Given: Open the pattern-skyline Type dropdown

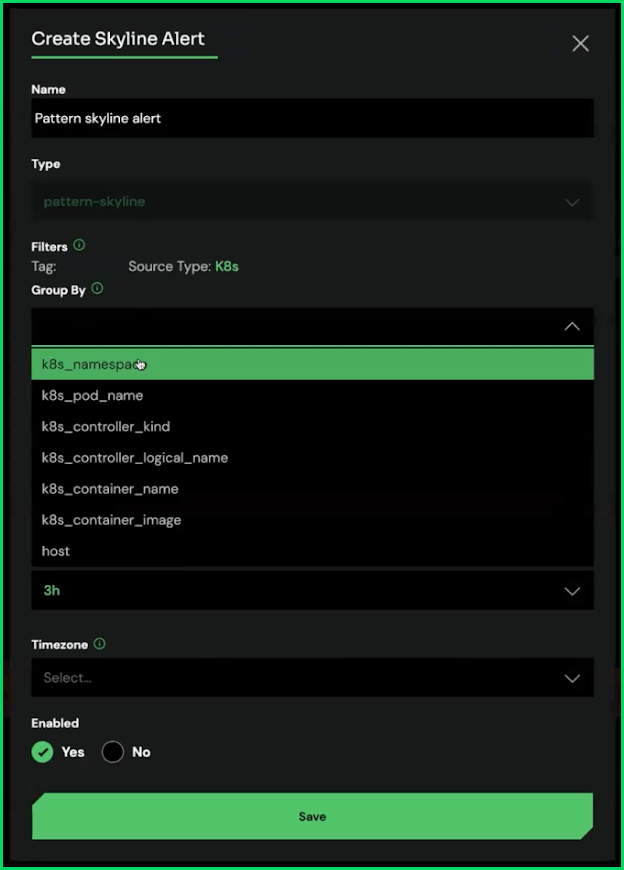Looking at the screenshot, I should tap(312, 202).
